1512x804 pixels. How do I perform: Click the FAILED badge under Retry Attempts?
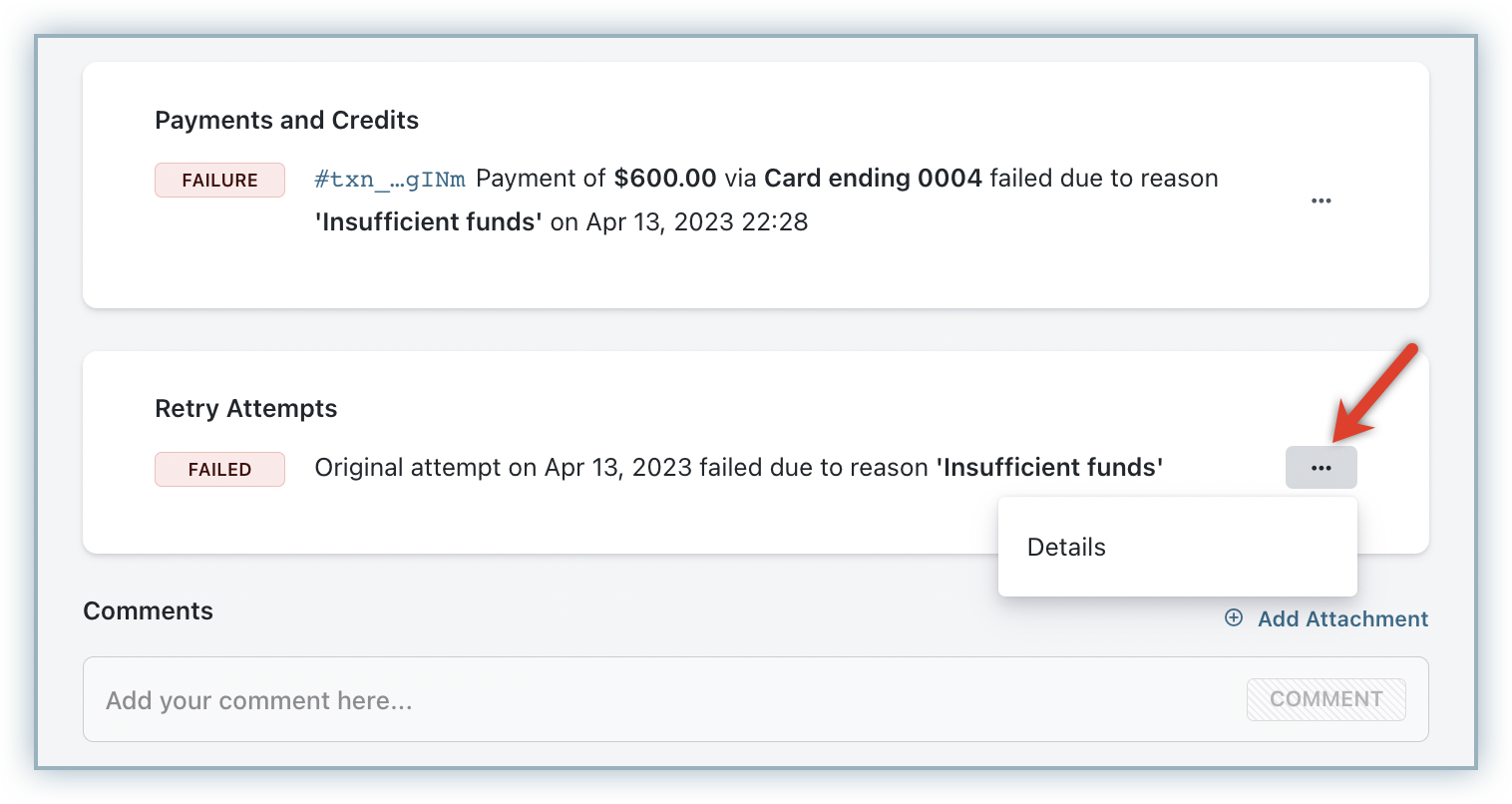pyautogui.click(x=219, y=470)
